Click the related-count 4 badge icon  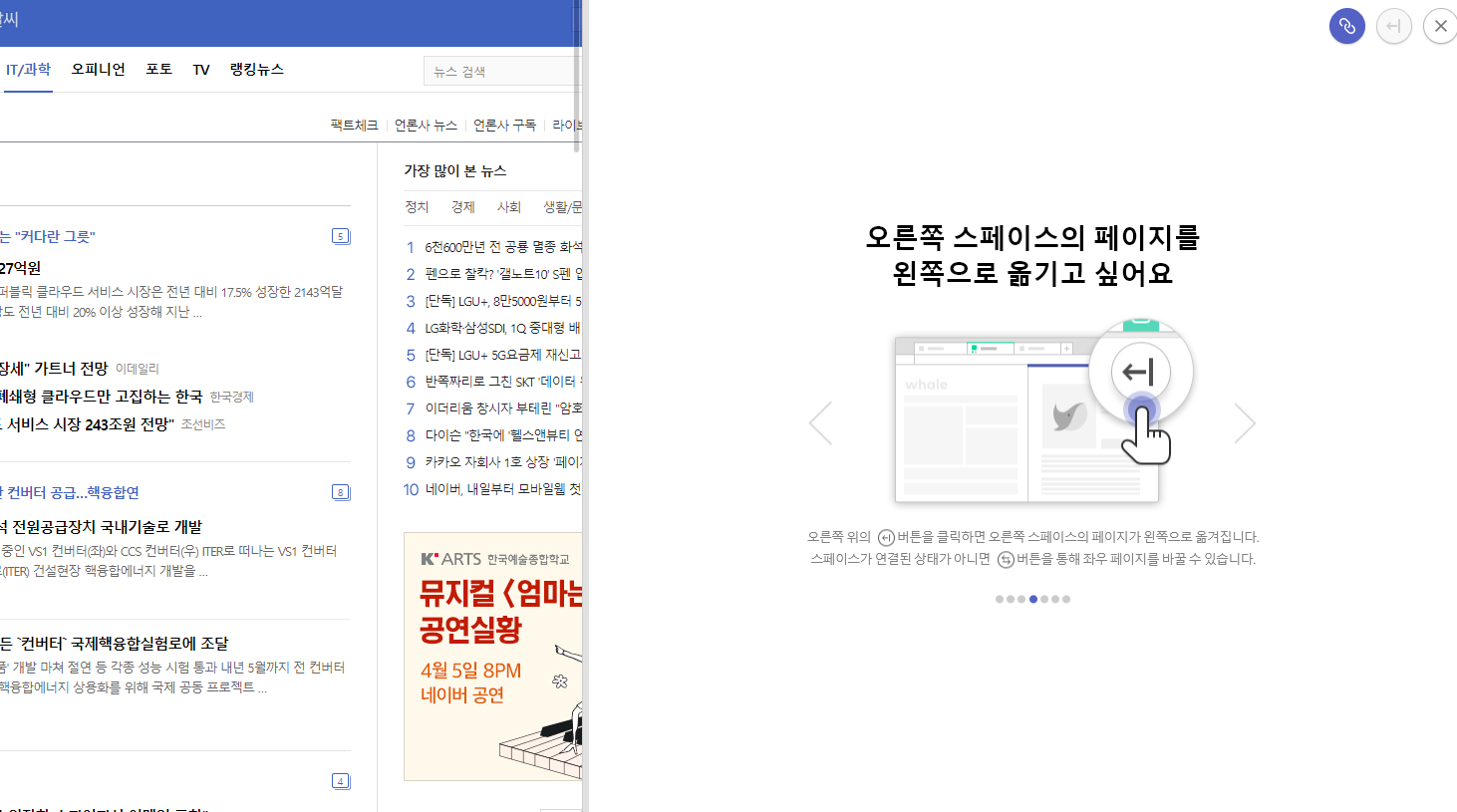(x=341, y=781)
